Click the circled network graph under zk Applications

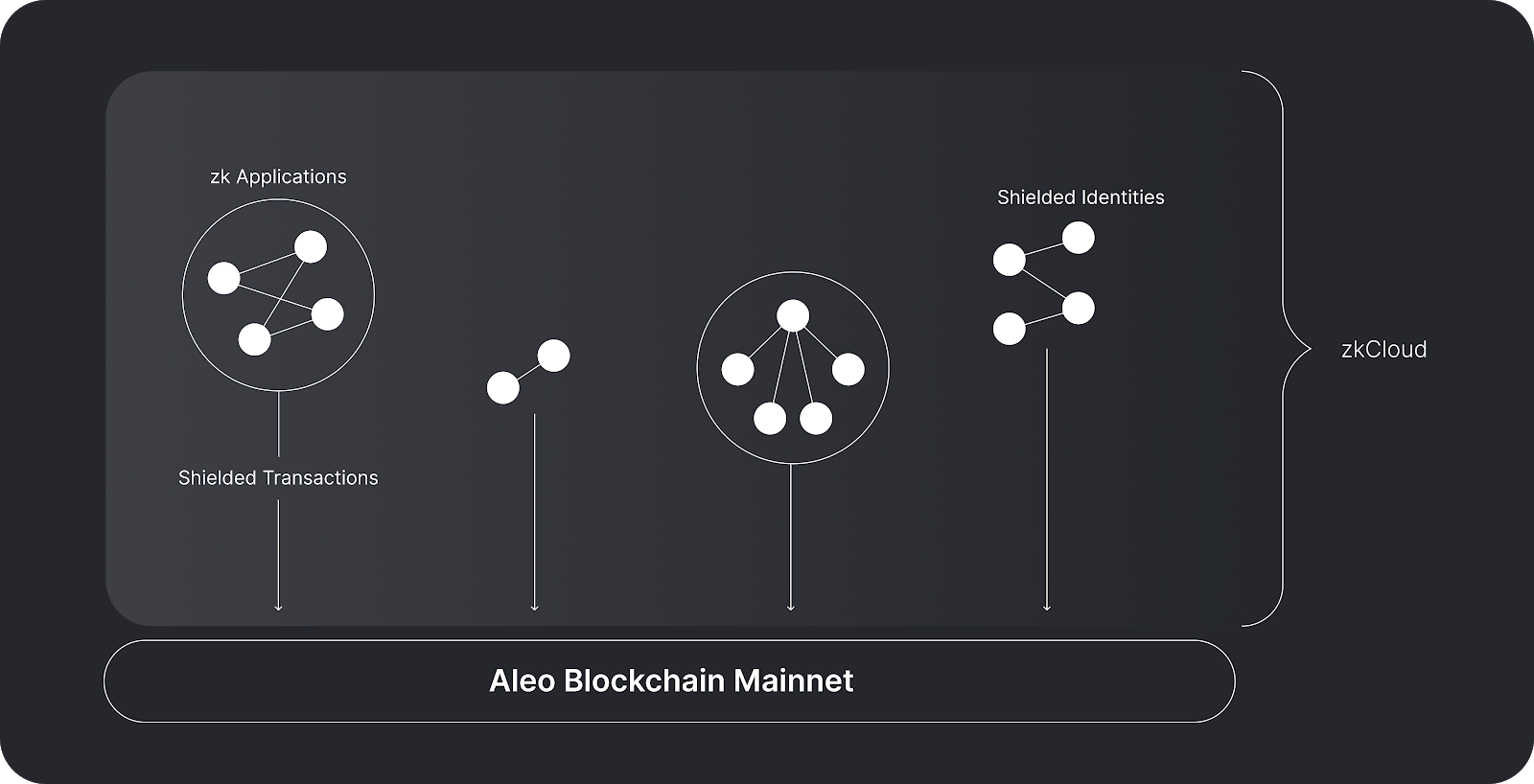tap(278, 295)
